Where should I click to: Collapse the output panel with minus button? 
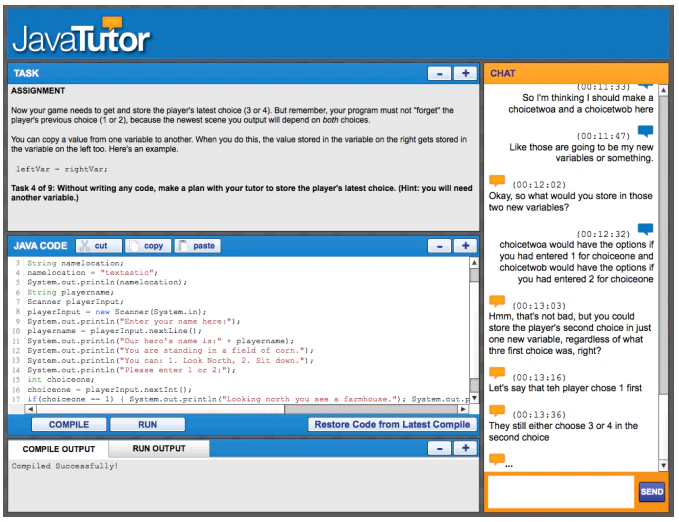[439, 448]
